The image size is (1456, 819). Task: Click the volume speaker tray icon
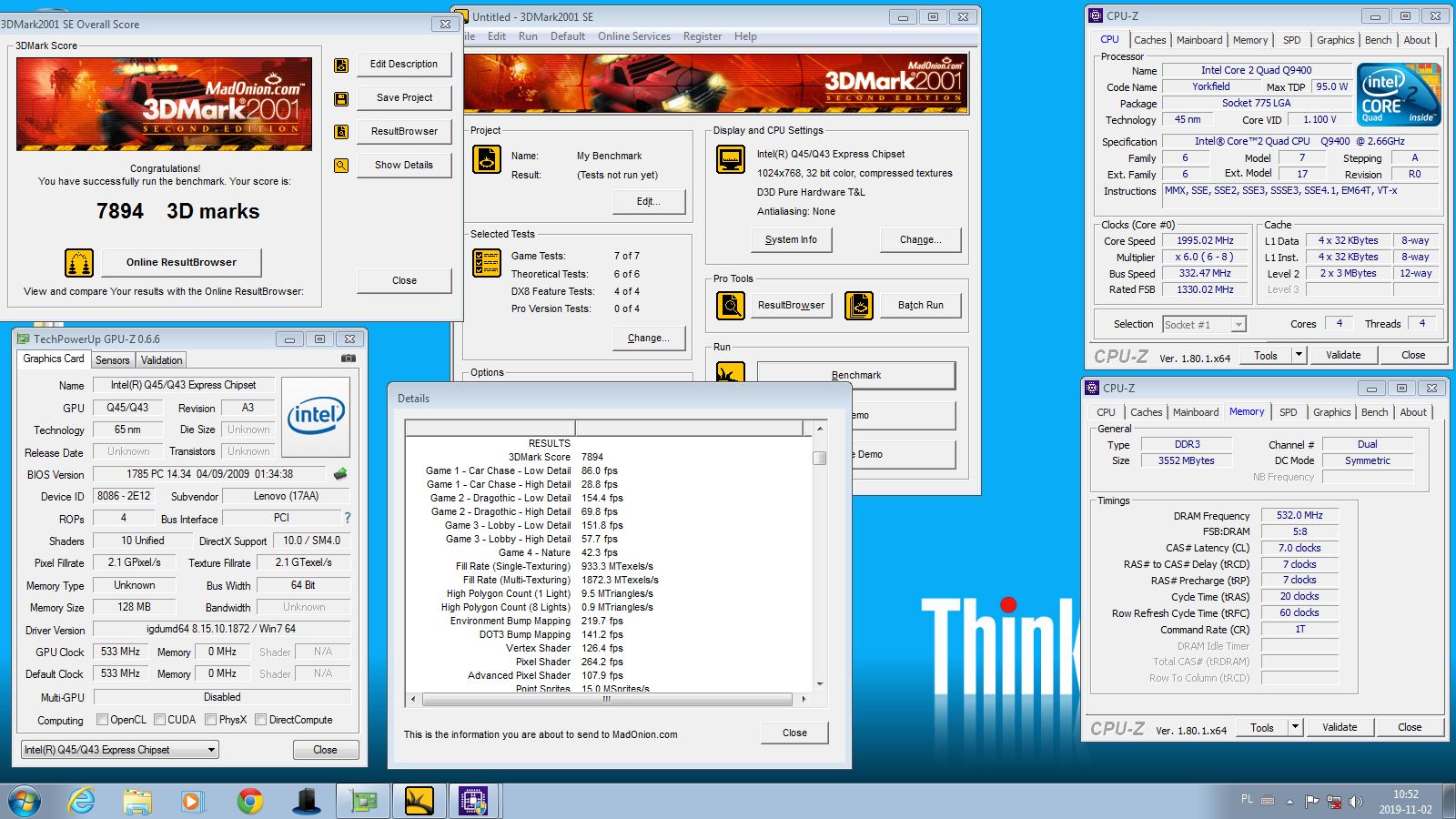tap(1356, 802)
